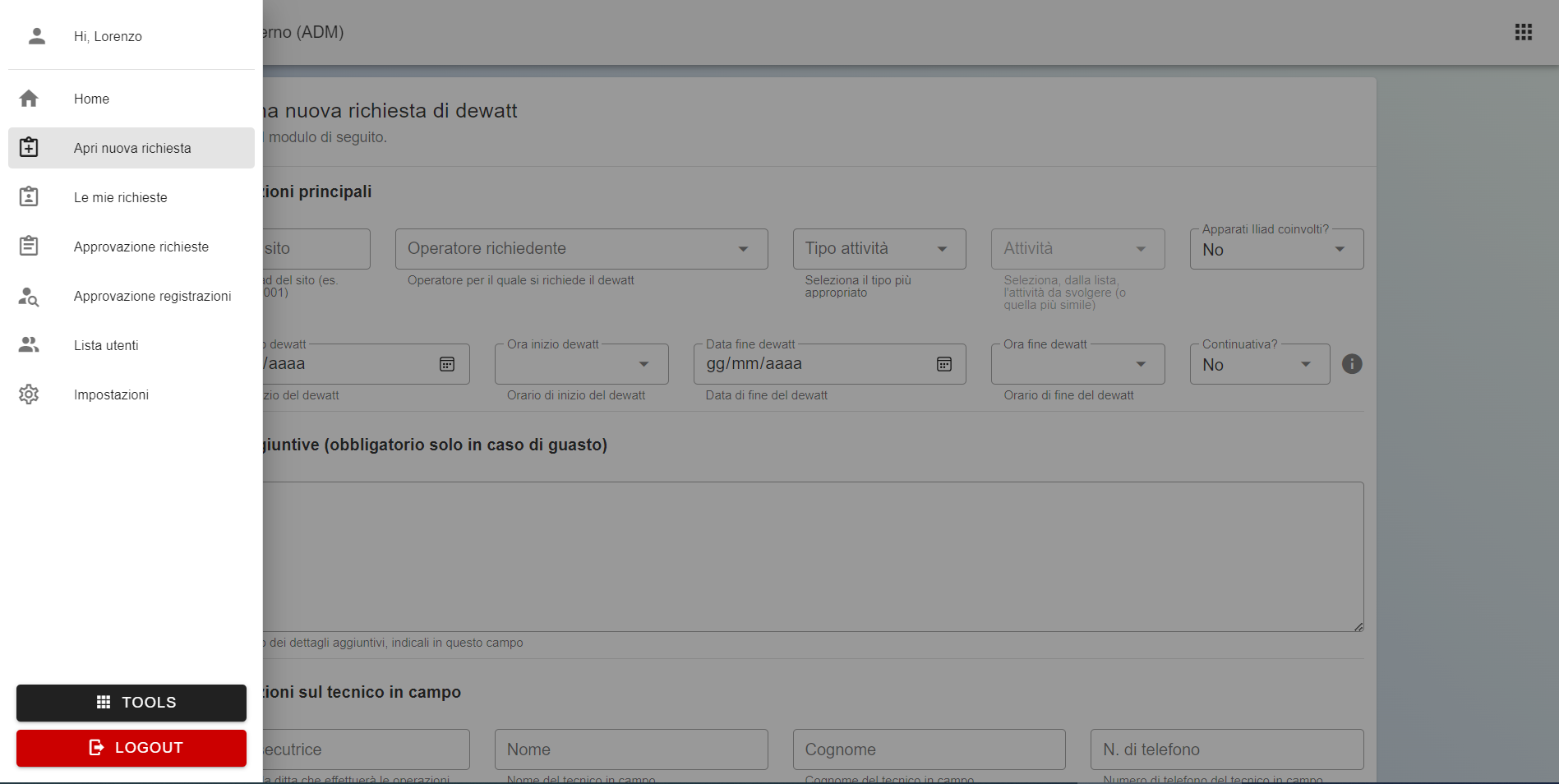The width and height of the screenshot is (1559, 784).
Task: Click the Nome input field
Action: [x=631, y=749]
